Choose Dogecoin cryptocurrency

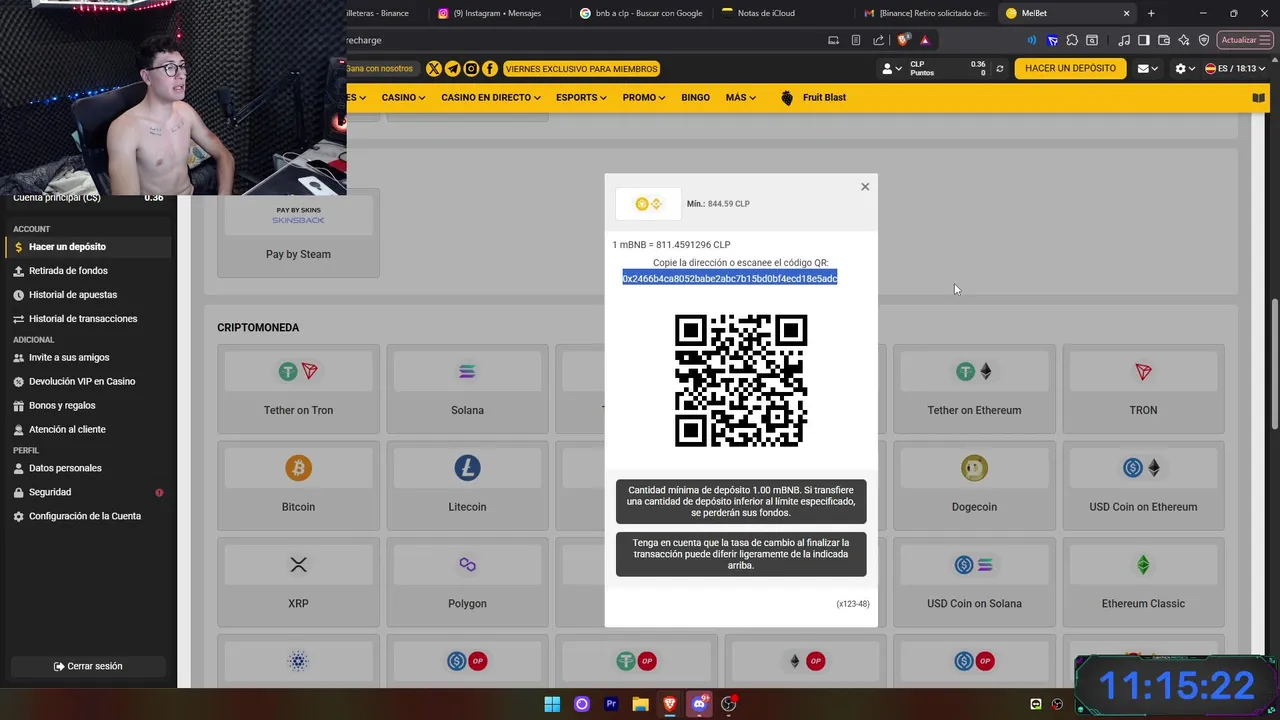click(974, 486)
